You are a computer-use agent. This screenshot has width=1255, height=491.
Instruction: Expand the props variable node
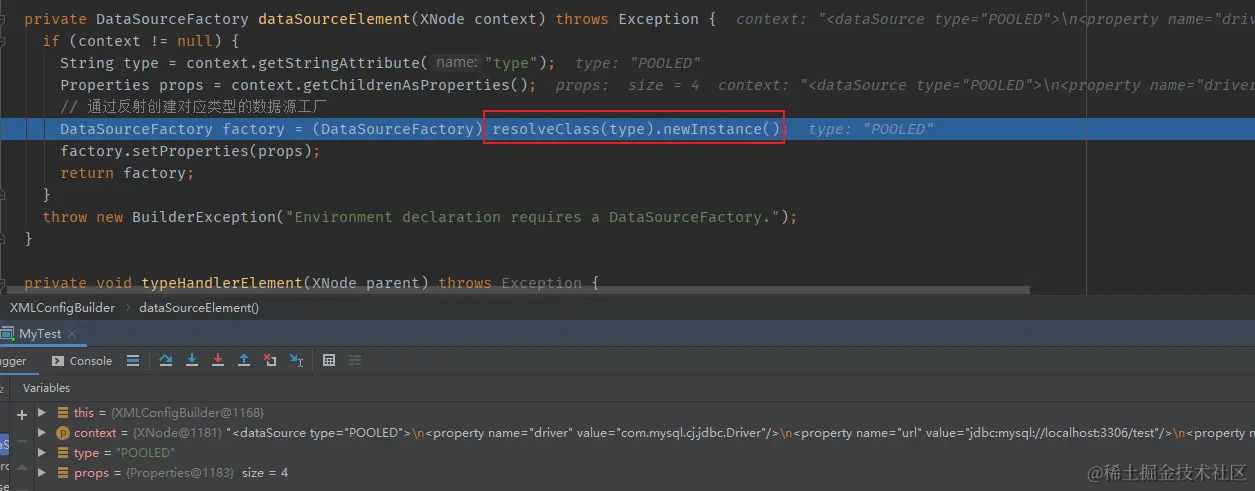42,473
